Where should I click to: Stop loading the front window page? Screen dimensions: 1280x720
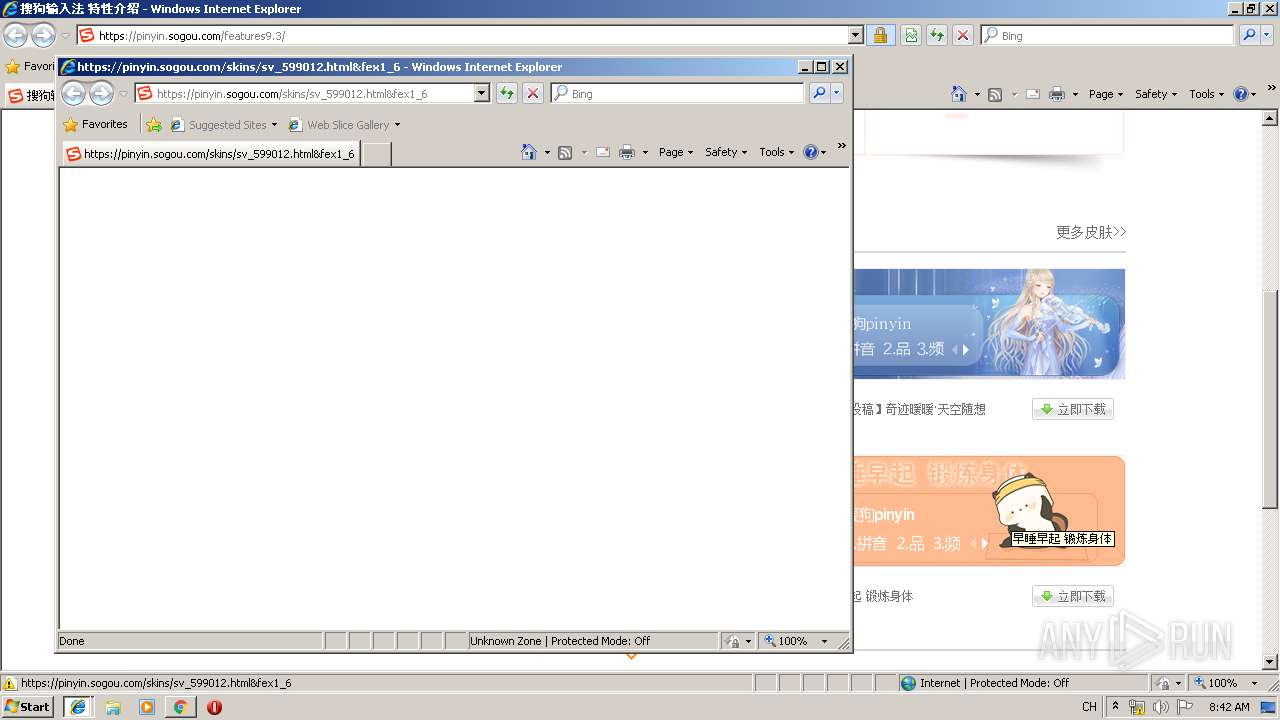pos(533,93)
